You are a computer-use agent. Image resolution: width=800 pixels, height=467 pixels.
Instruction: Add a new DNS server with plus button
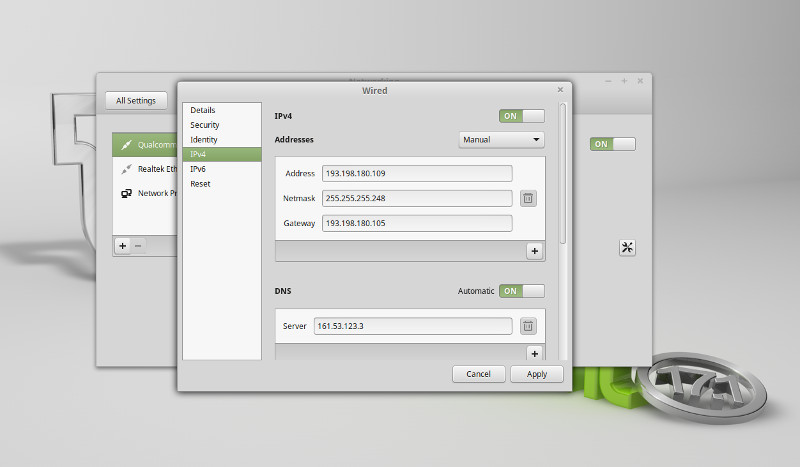(534, 353)
